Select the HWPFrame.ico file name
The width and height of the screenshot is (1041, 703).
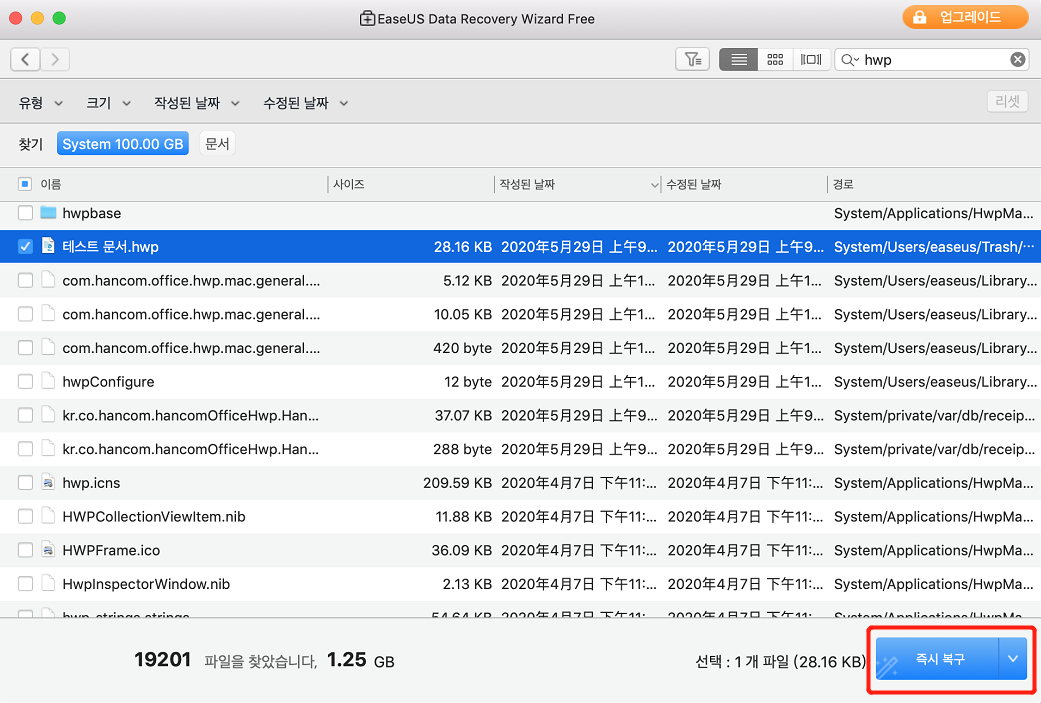(111, 550)
